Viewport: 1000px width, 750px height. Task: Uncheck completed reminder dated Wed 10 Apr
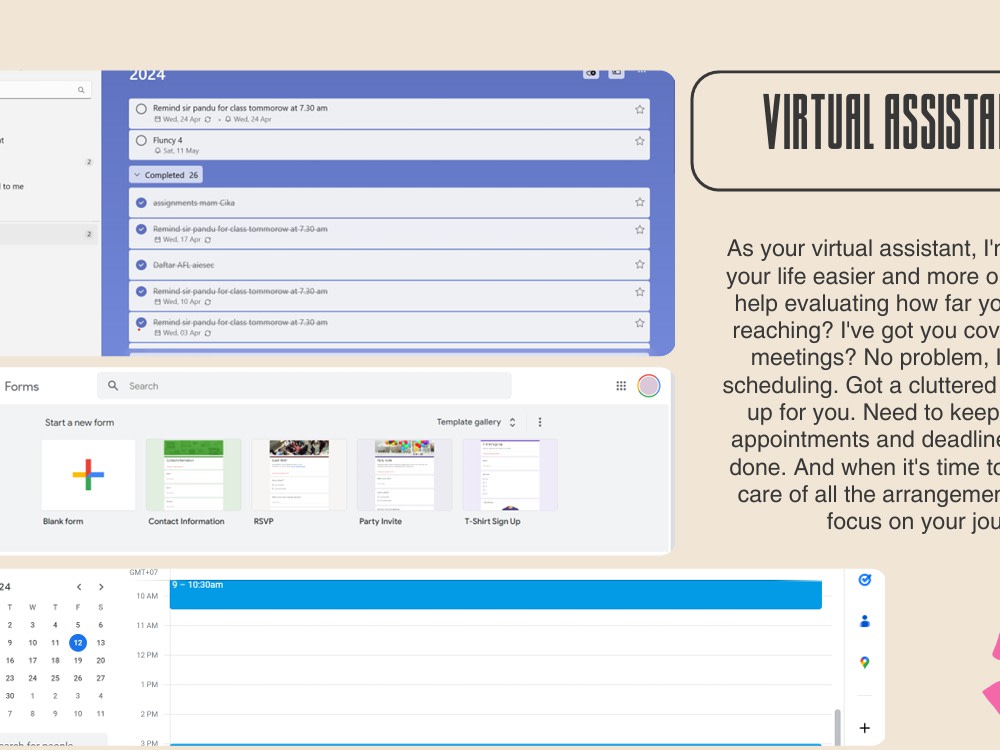point(142,291)
